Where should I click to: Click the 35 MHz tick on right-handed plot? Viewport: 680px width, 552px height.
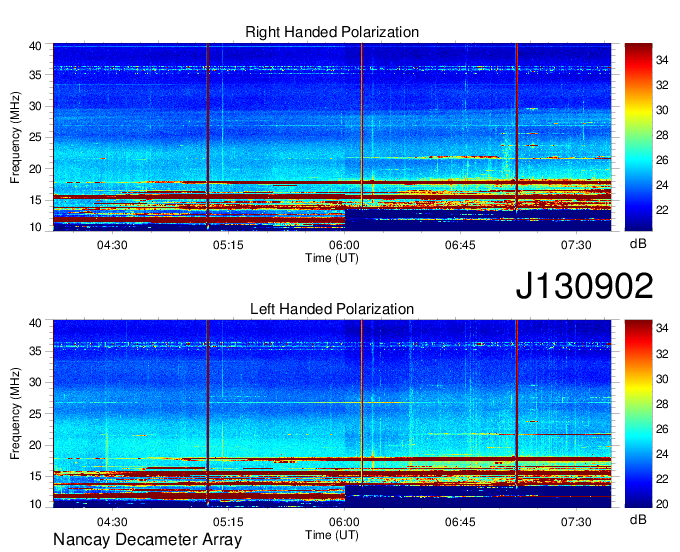tap(36, 75)
